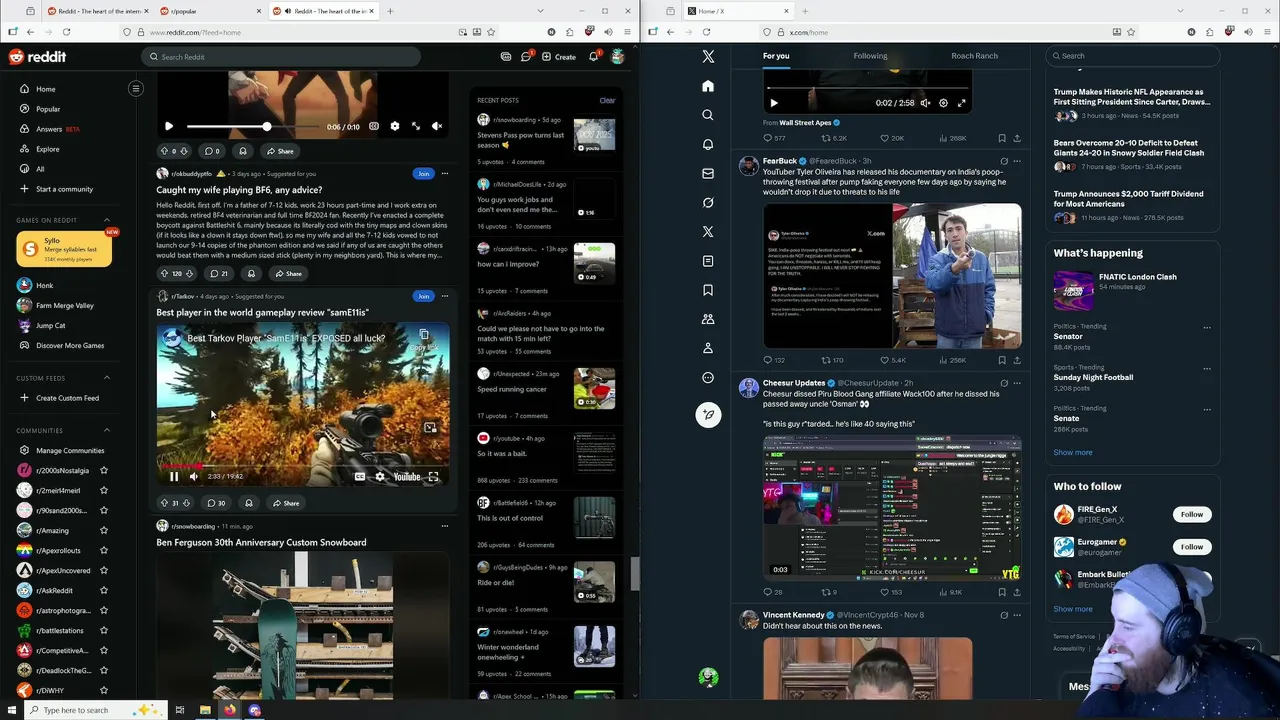Open Reddit chat icon in header
This screenshot has width=1280, height=720.
coord(526,57)
